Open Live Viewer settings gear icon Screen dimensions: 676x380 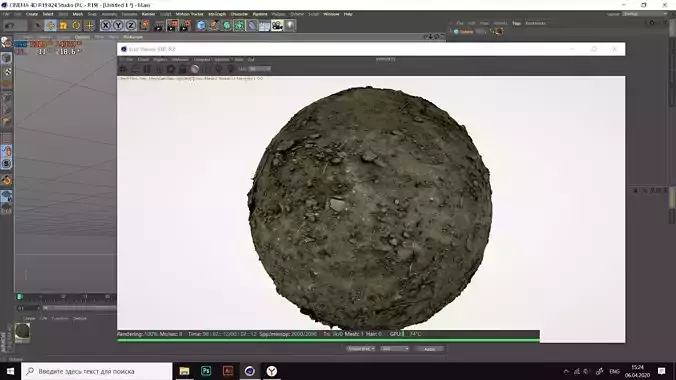[x=171, y=69]
